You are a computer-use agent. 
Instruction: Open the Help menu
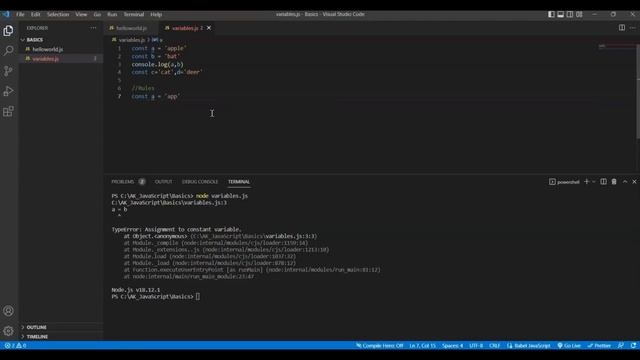click(x=156, y=14)
